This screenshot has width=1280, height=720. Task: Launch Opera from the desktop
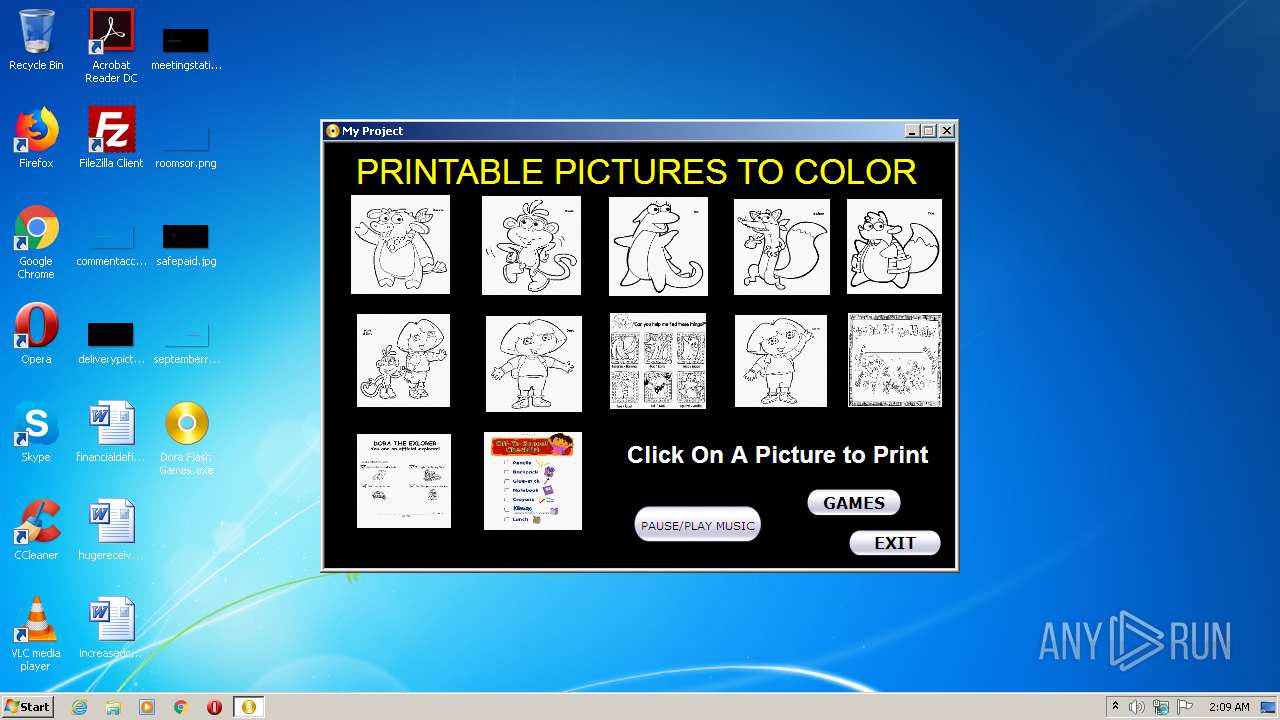pyautogui.click(x=36, y=334)
